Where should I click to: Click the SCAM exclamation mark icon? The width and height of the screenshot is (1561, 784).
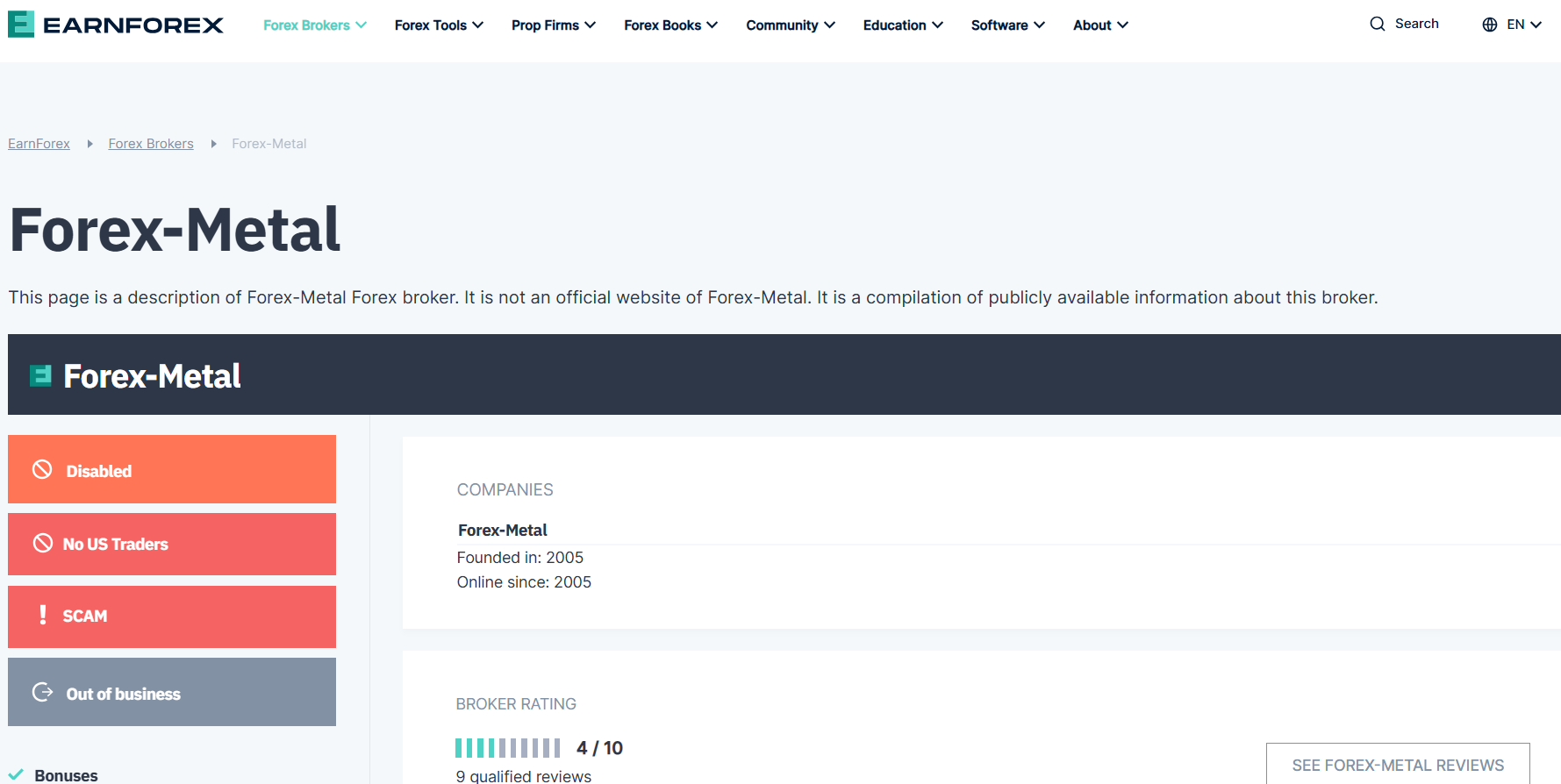point(42,615)
